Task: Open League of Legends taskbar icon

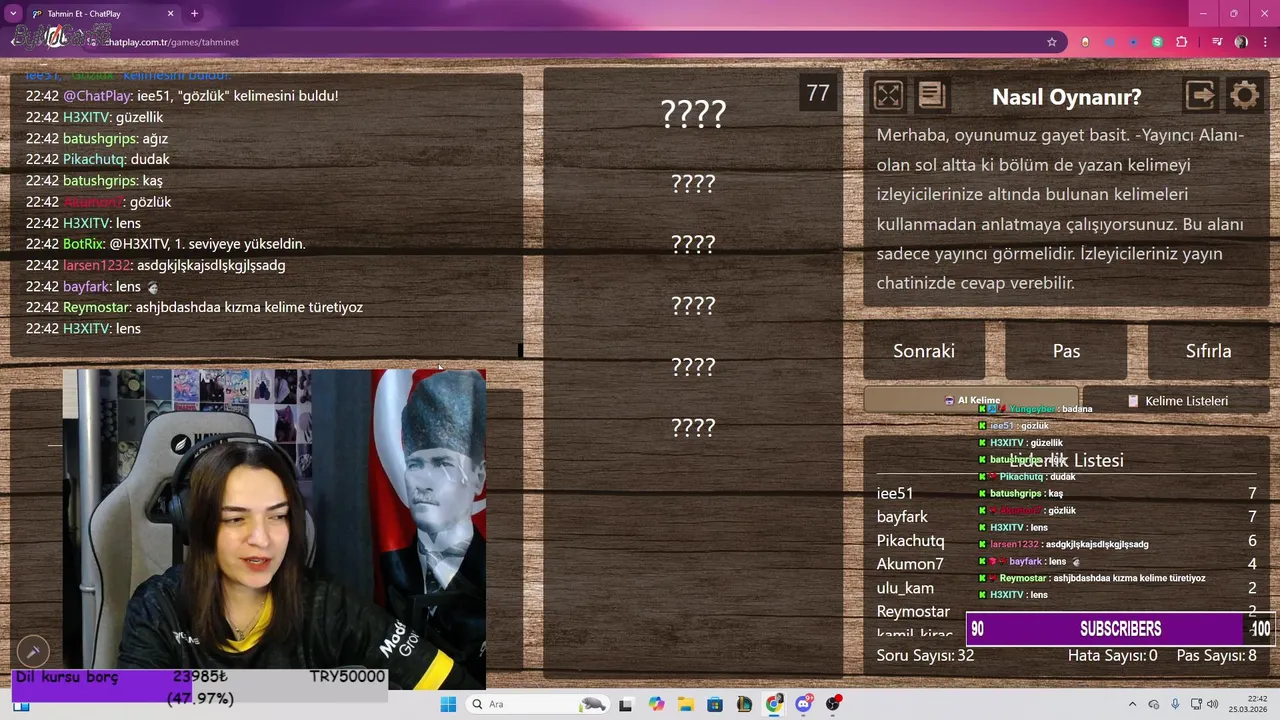Action: click(745, 704)
